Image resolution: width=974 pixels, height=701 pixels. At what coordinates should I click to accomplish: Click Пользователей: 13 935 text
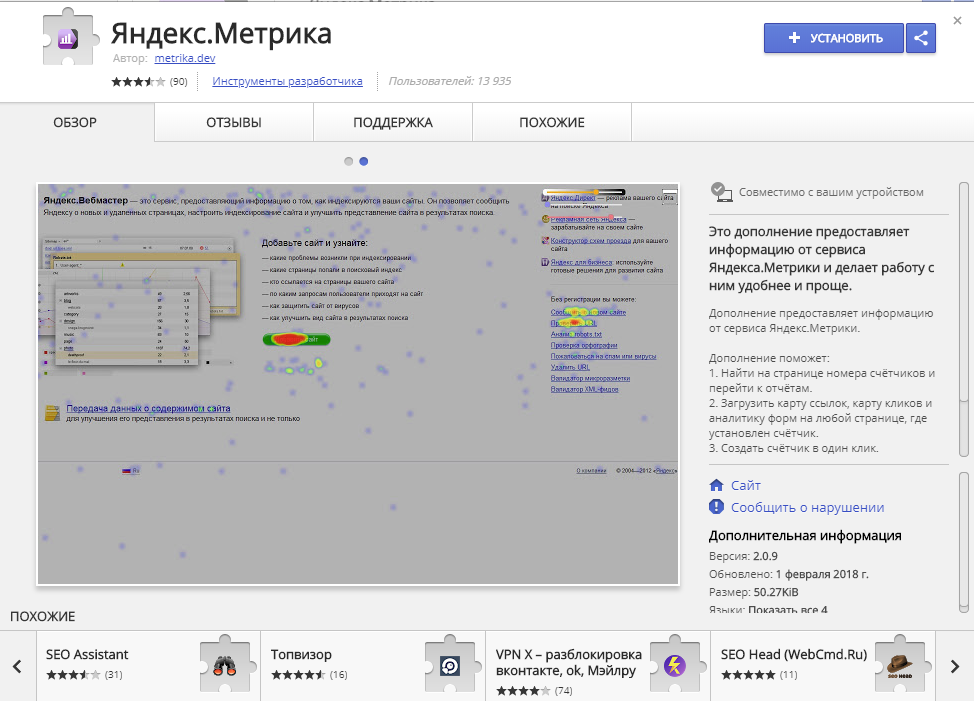(450, 81)
